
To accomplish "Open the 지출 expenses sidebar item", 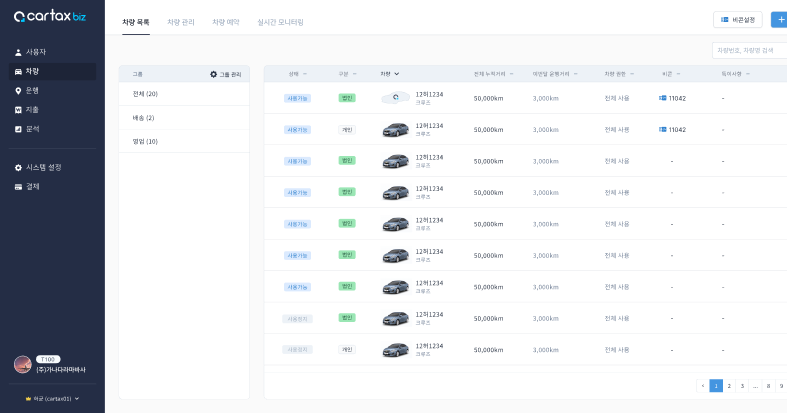I will pyautogui.click(x=52, y=110).
